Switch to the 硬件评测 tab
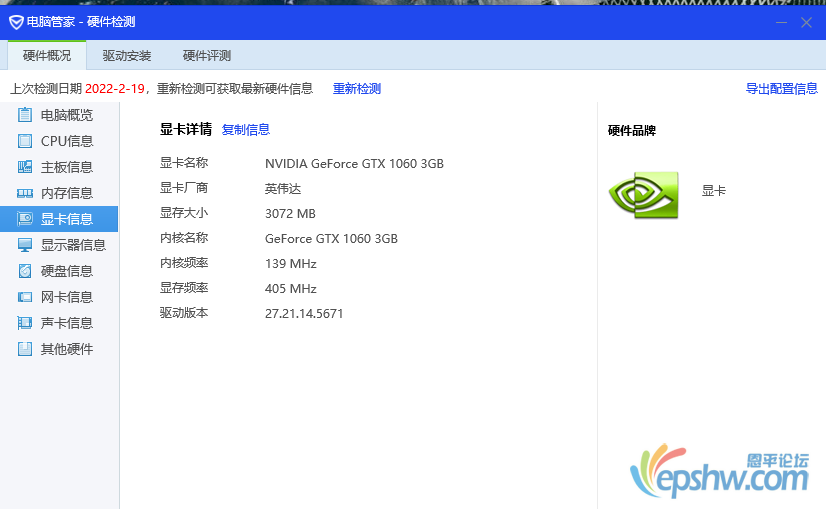This screenshot has width=826, height=509. coord(207,55)
